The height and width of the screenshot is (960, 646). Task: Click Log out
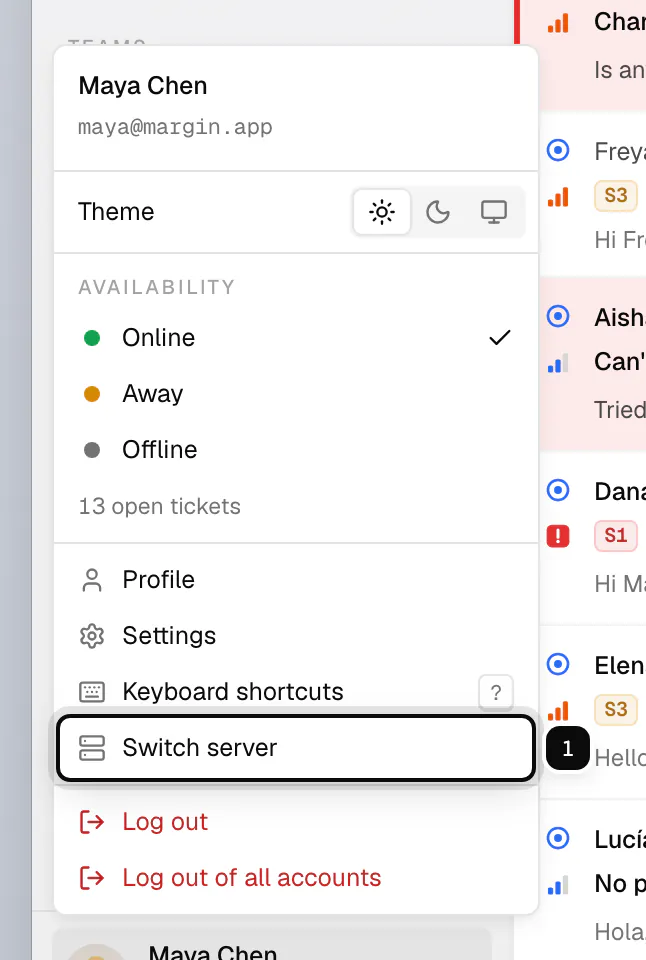point(296,822)
